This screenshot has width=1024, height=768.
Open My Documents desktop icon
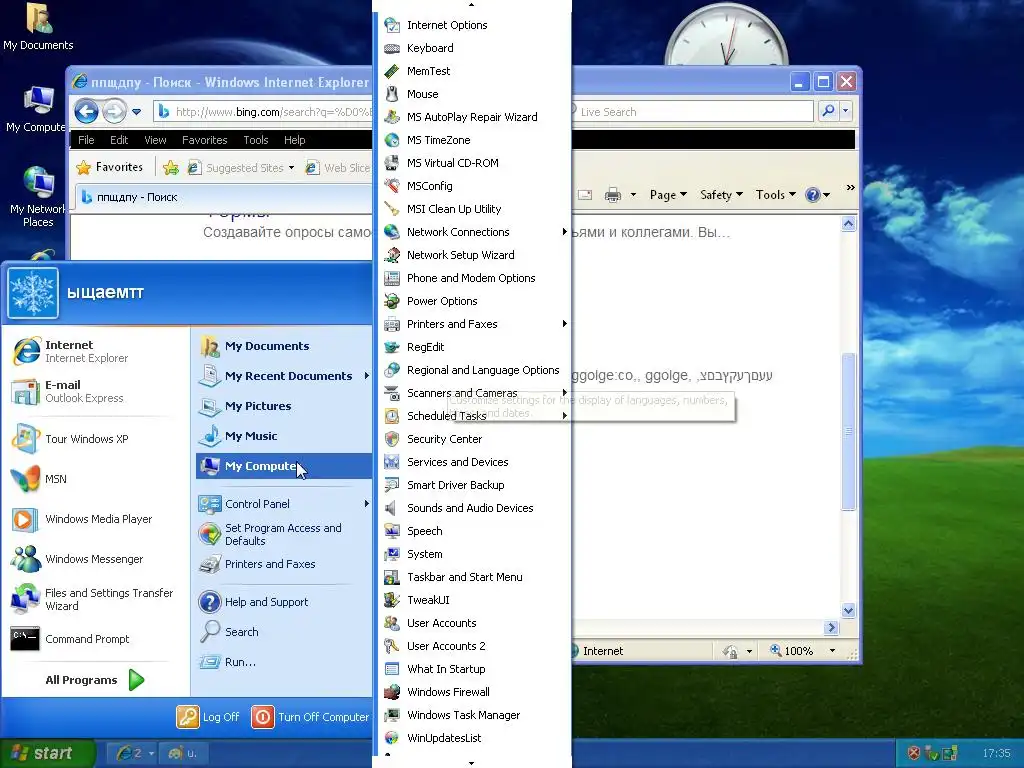[x=39, y=27]
